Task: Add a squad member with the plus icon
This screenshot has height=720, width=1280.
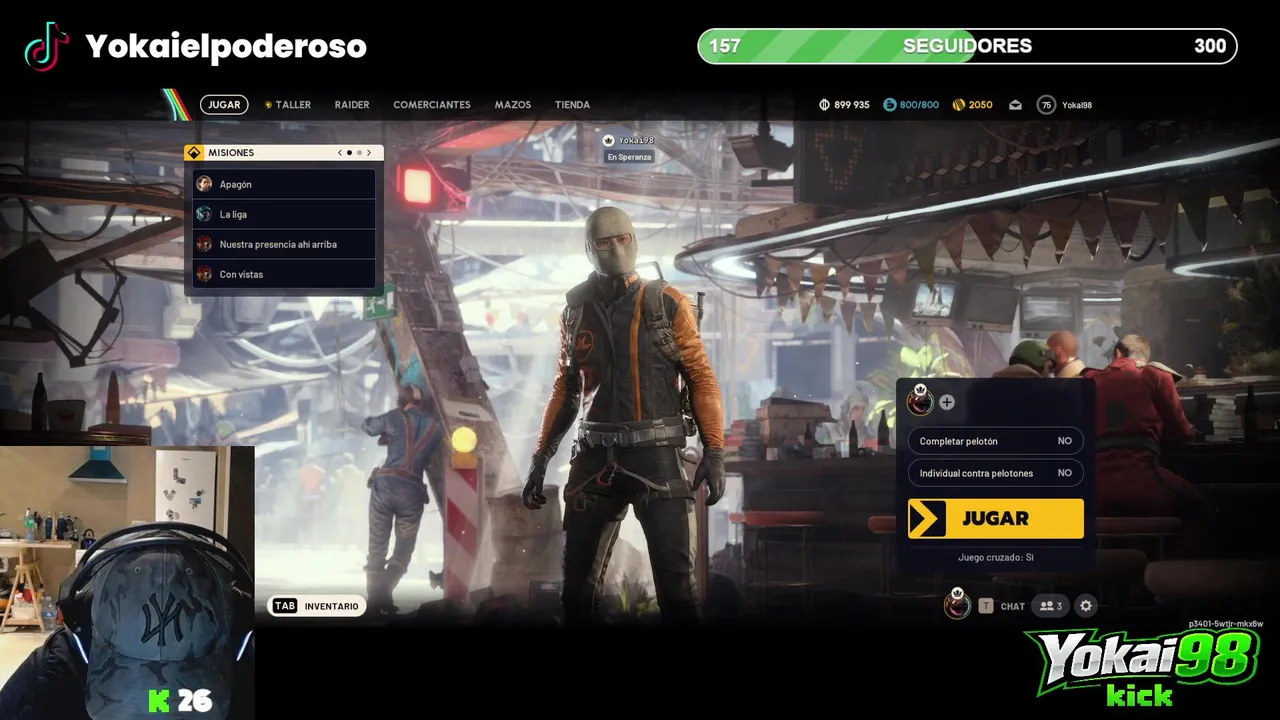Action: [x=947, y=402]
